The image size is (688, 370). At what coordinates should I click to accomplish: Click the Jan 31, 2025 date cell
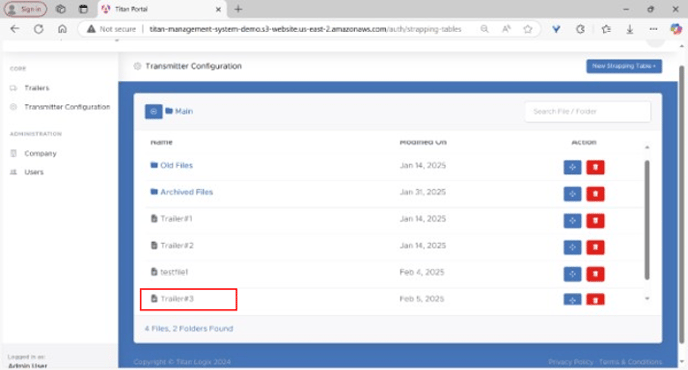coord(423,192)
